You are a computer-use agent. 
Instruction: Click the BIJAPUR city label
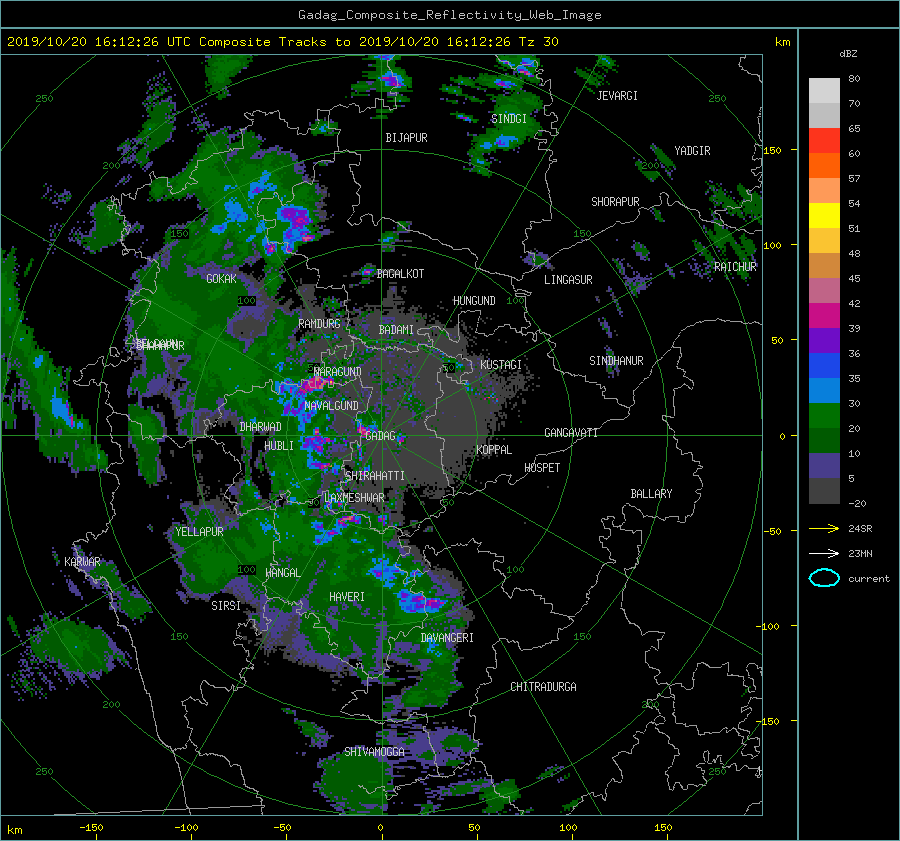pos(406,138)
